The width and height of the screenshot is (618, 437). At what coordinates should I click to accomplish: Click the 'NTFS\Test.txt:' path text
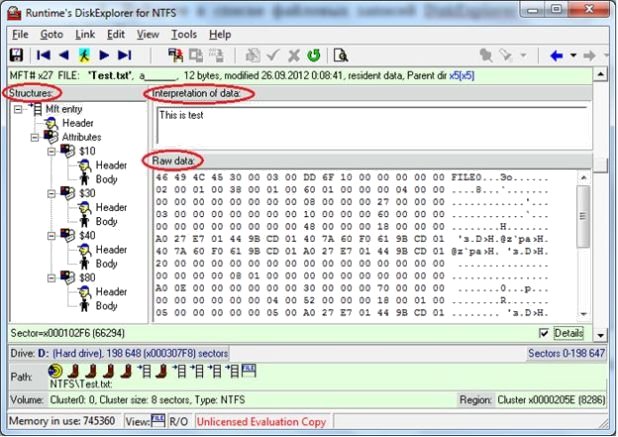81,384
